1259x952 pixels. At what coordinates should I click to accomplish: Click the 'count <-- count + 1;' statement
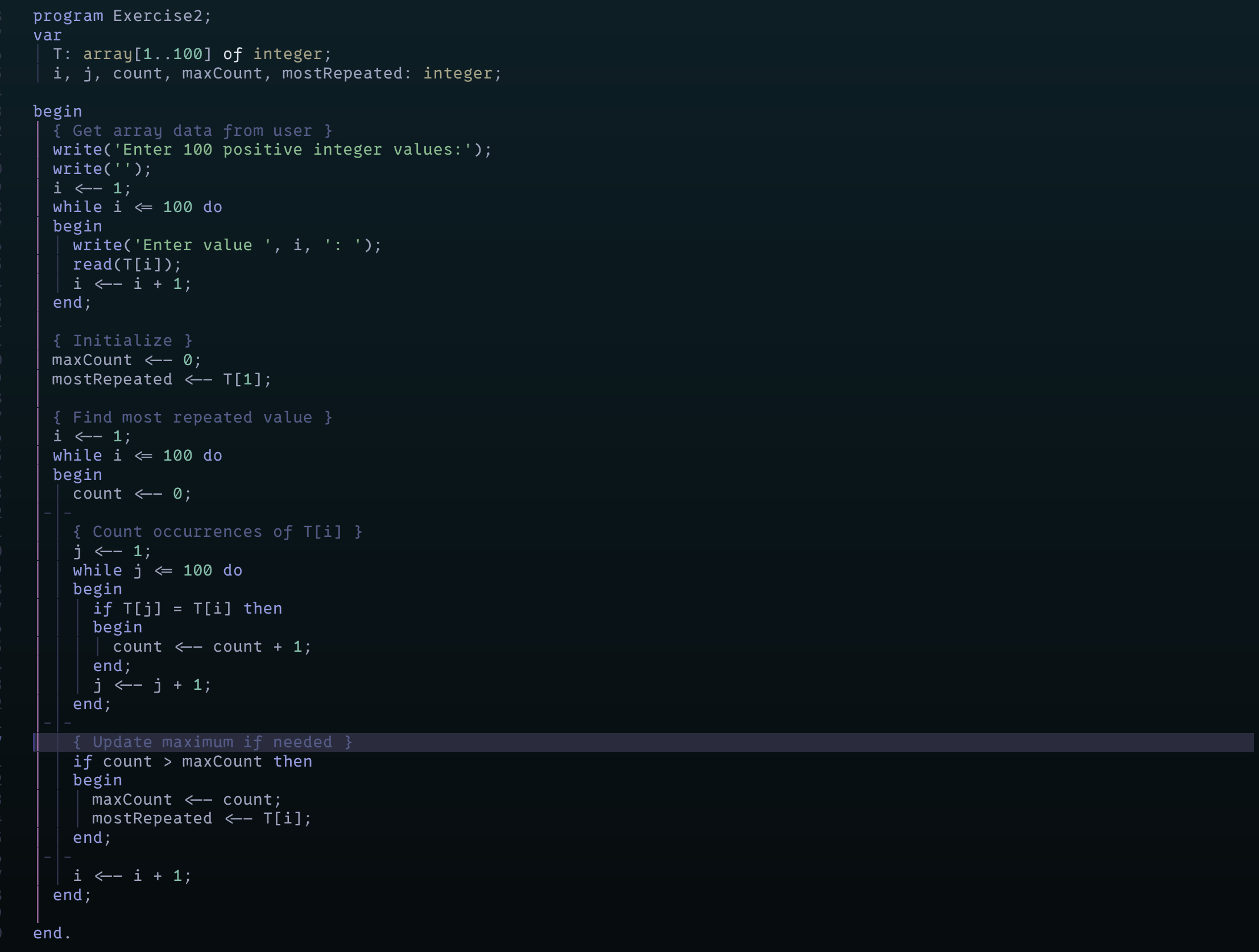(212, 647)
